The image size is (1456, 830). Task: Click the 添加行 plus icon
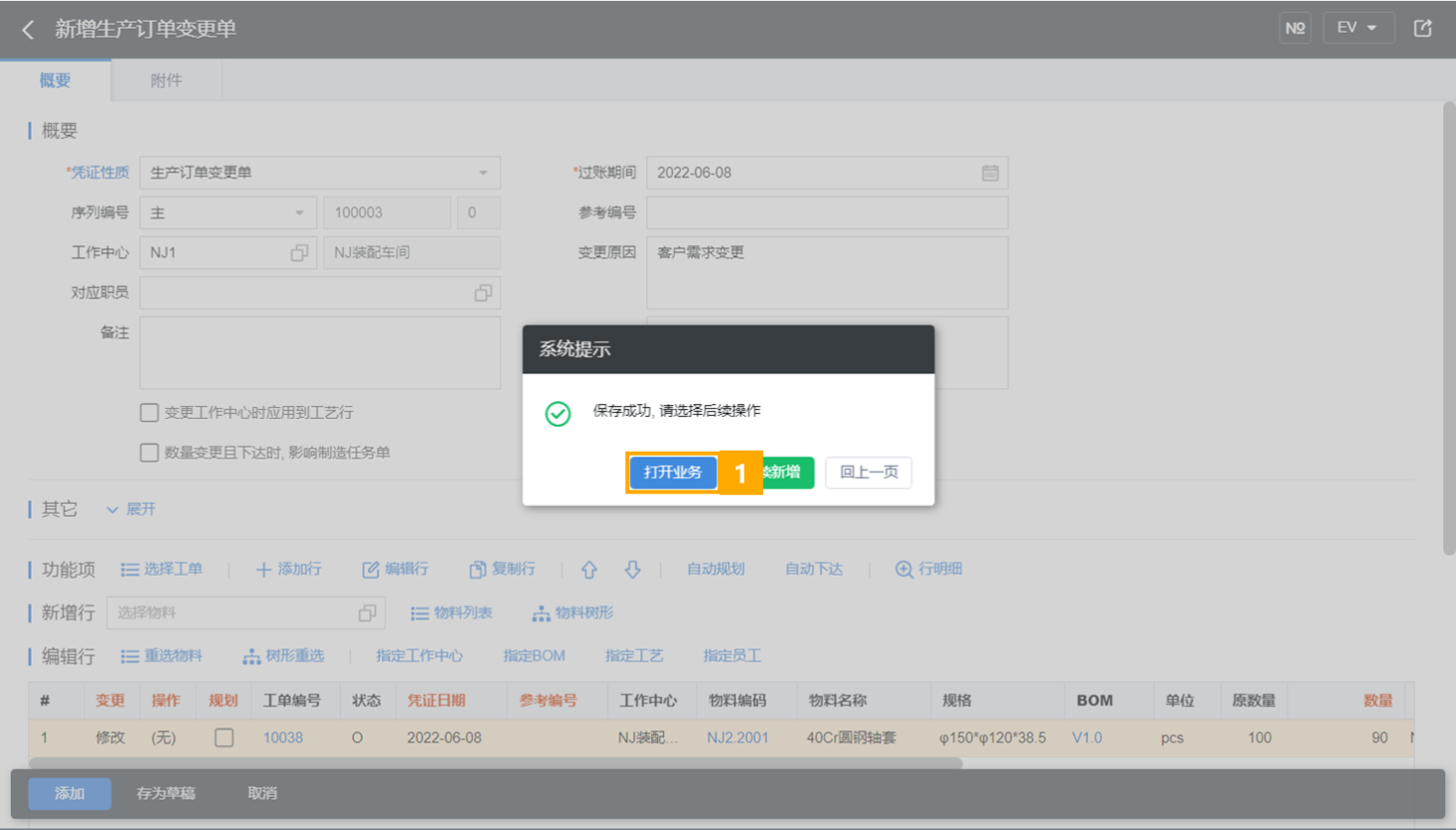pyautogui.click(x=263, y=569)
